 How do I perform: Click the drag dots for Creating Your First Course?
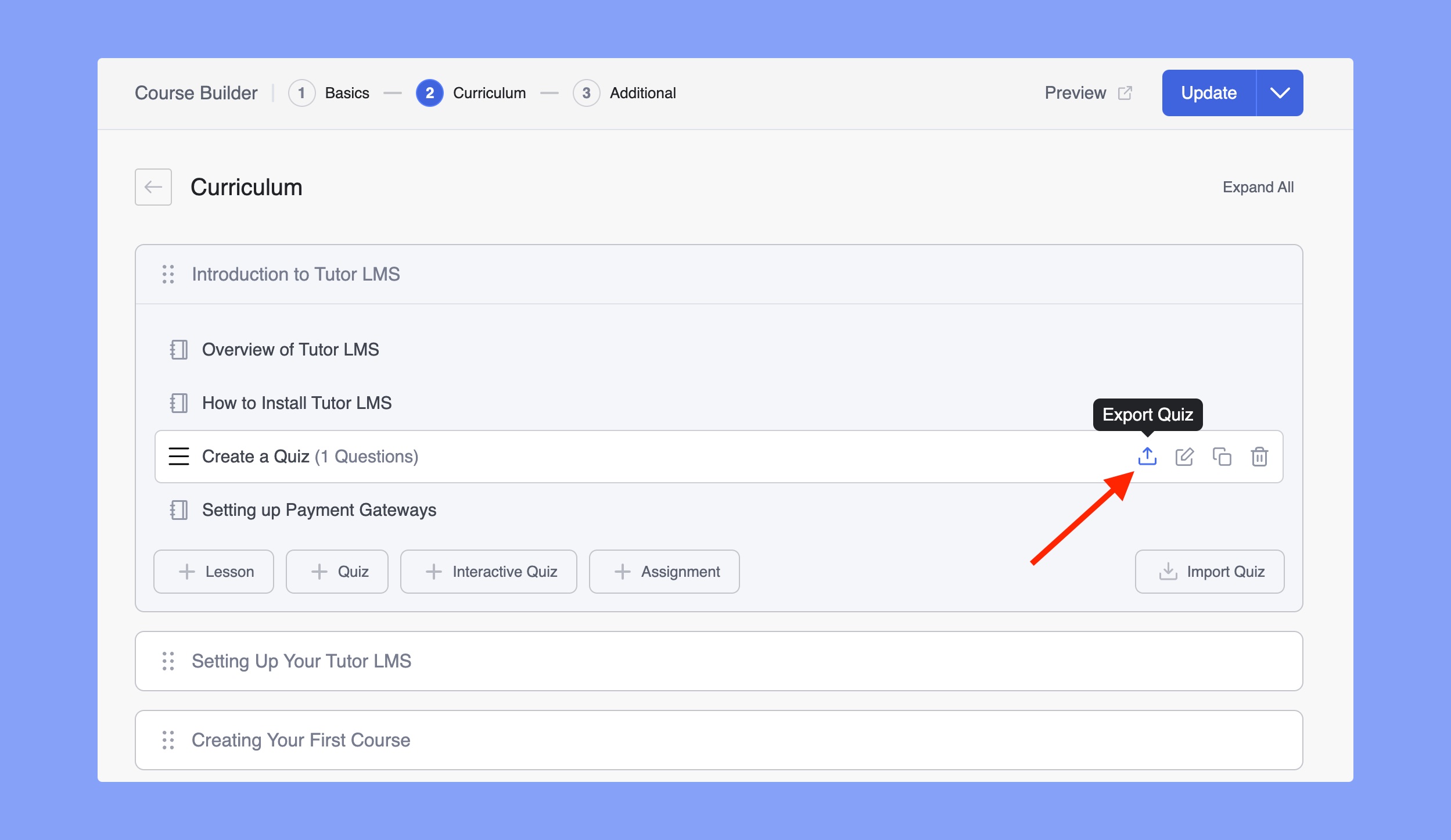[168, 740]
